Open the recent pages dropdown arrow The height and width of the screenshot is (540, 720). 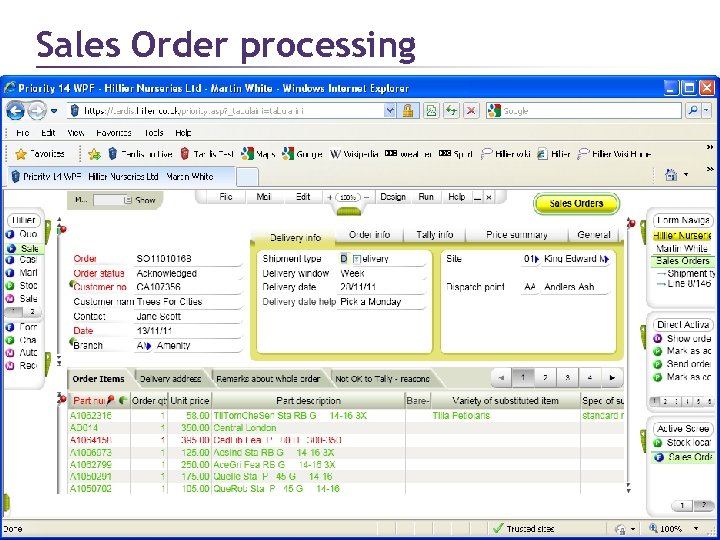54,111
